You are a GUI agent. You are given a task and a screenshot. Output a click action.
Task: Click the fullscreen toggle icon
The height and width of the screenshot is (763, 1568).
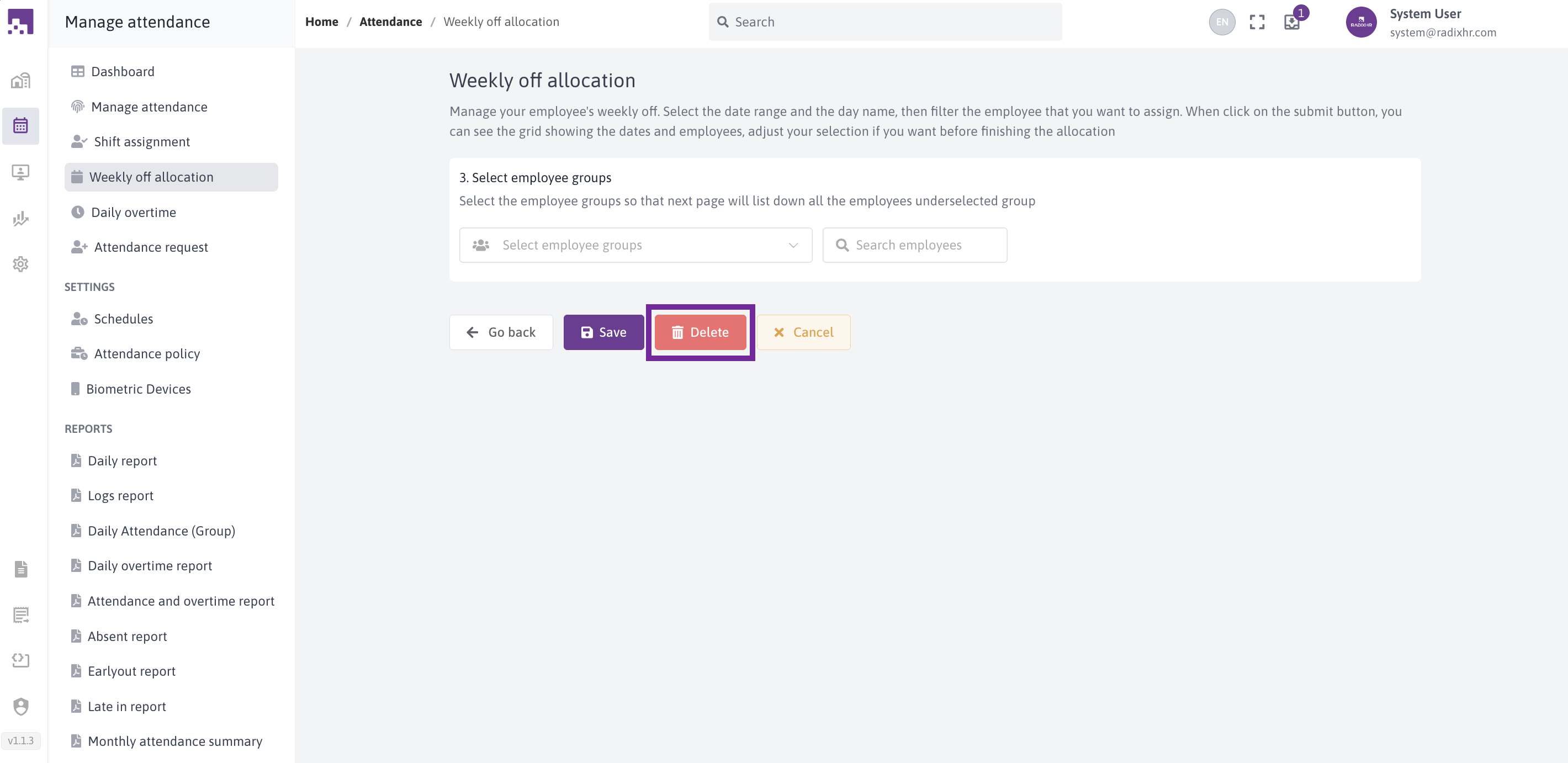1257,23
